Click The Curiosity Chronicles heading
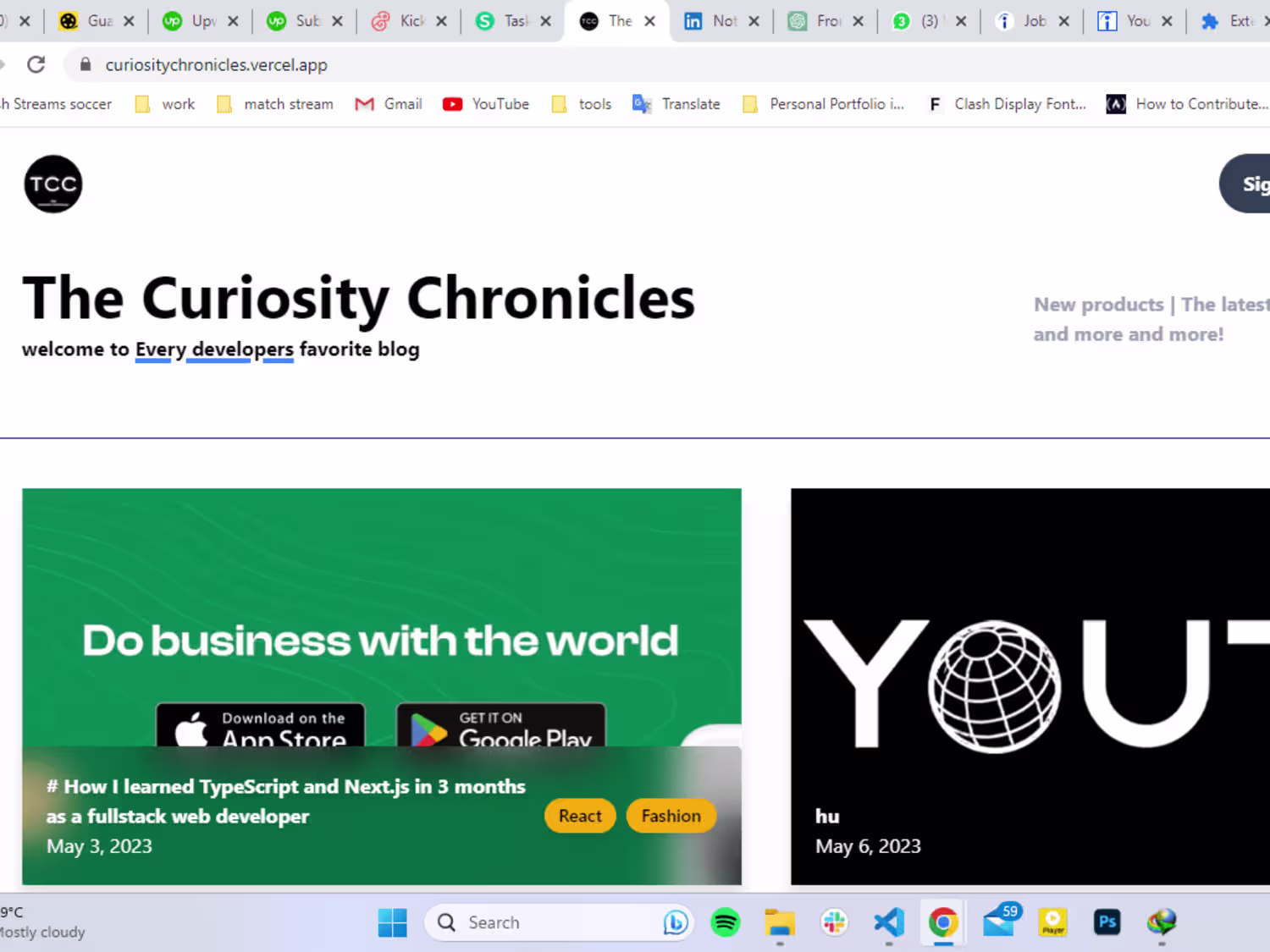1270x952 pixels. point(358,298)
